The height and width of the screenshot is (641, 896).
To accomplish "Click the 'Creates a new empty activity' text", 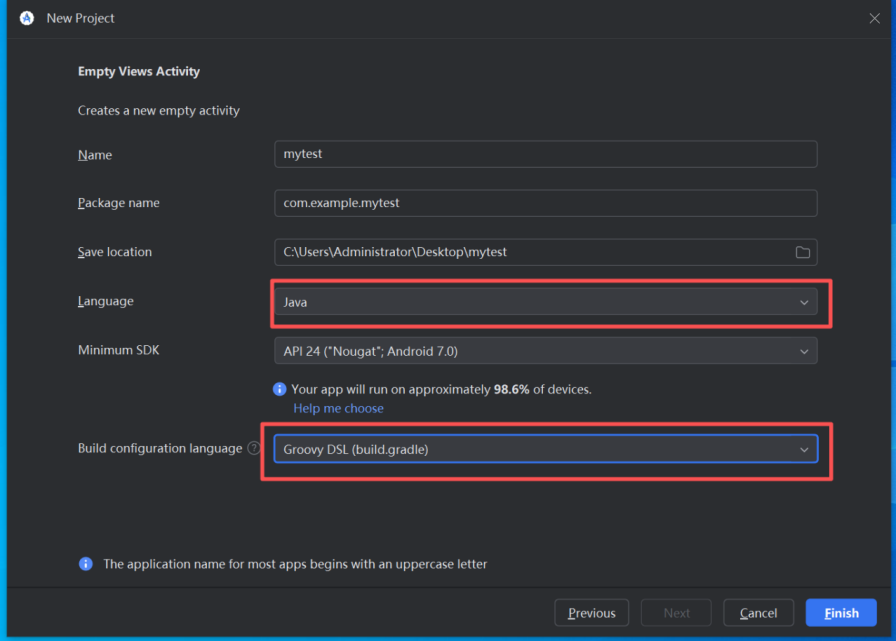I will [159, 110].
